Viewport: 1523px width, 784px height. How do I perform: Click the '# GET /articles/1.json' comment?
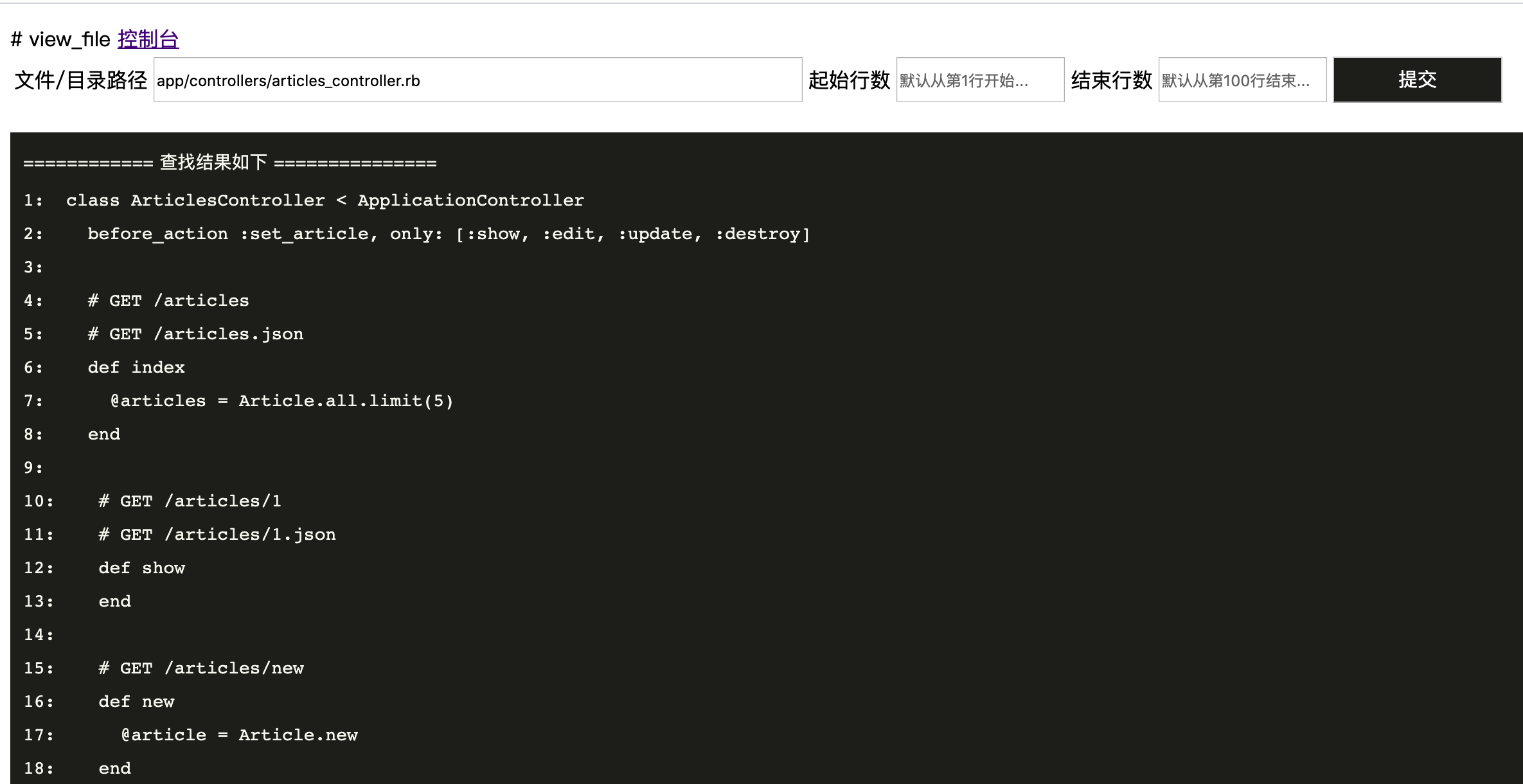click(217, 535)
